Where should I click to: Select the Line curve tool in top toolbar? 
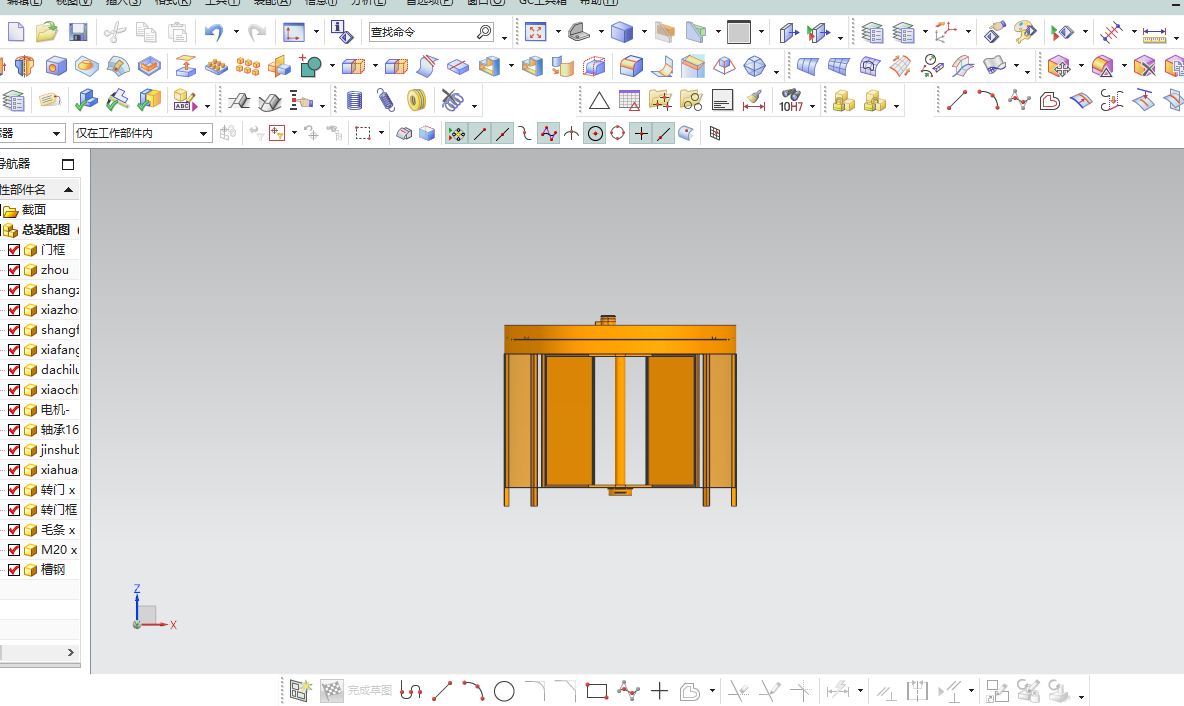pos(957,100)
